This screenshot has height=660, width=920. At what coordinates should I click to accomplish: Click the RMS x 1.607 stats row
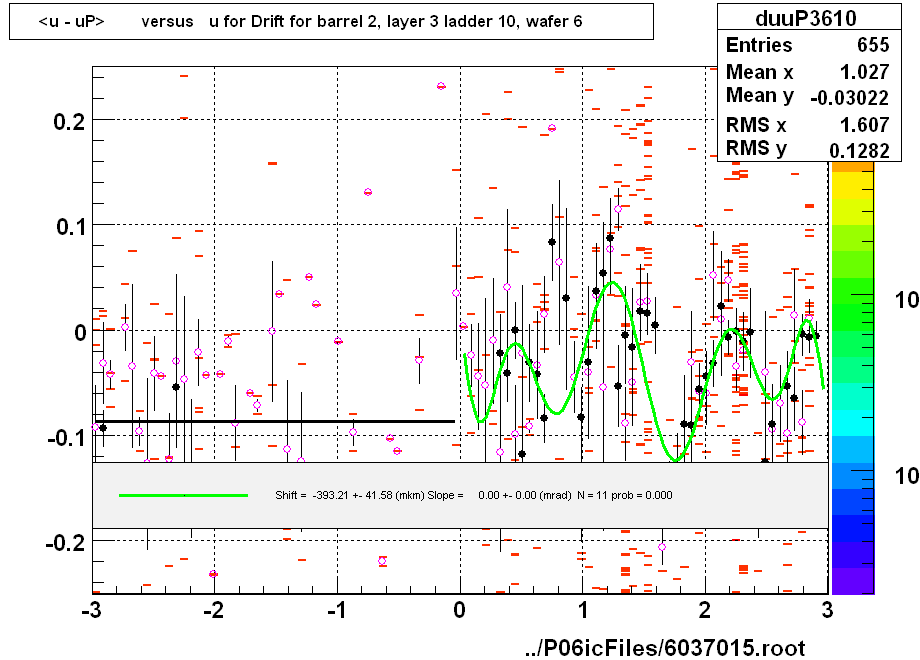coord(807,124)
